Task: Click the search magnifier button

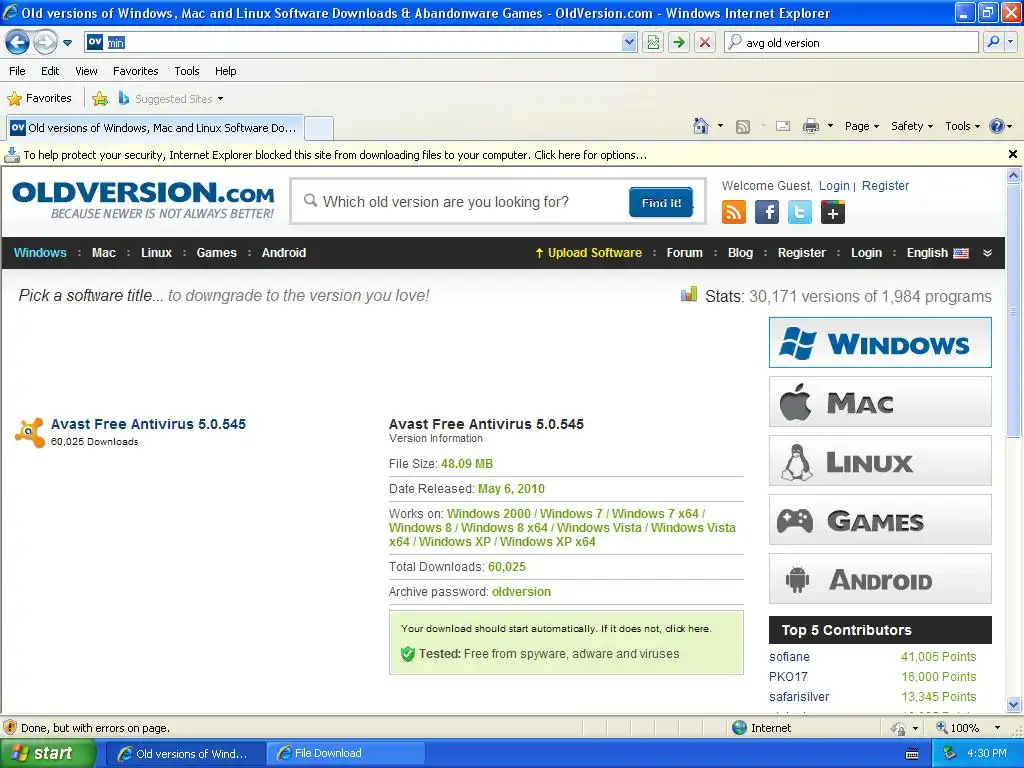Action: [993, 42]
